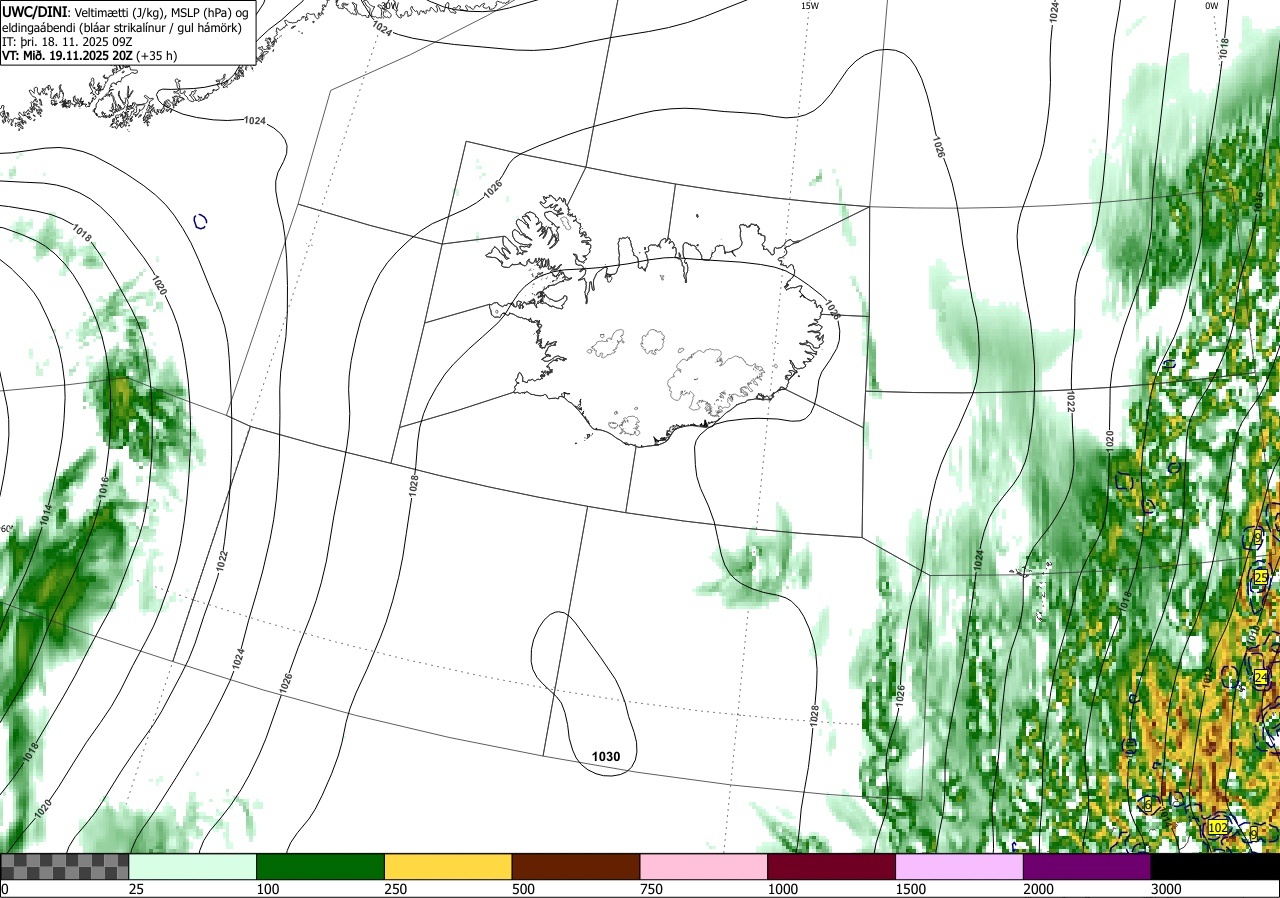Click the bold "1030" high pressure label
The width and height of the screenshot is (1280, 898).
click(606, 757)
